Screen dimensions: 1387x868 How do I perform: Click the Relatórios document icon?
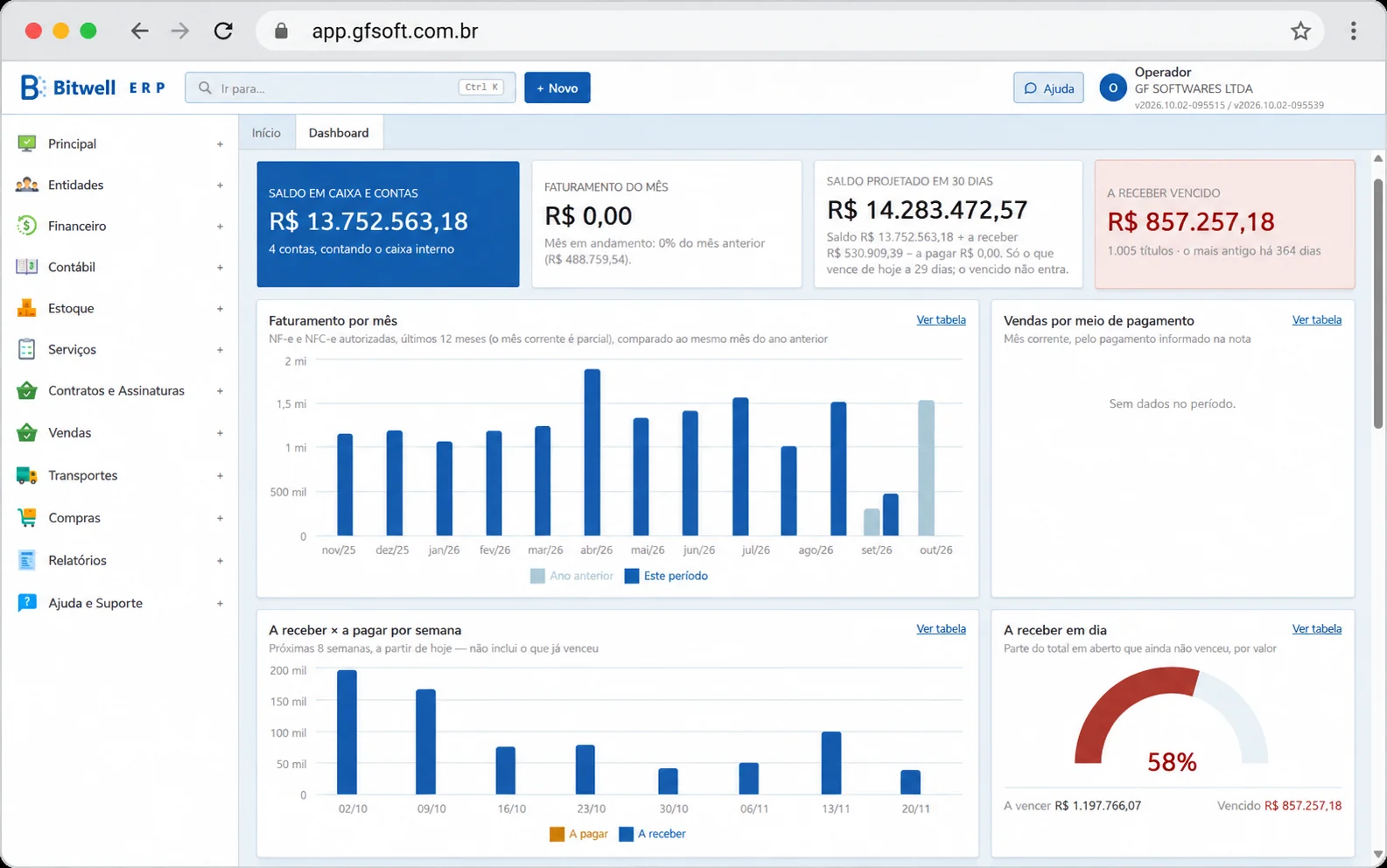click(27, 560)
